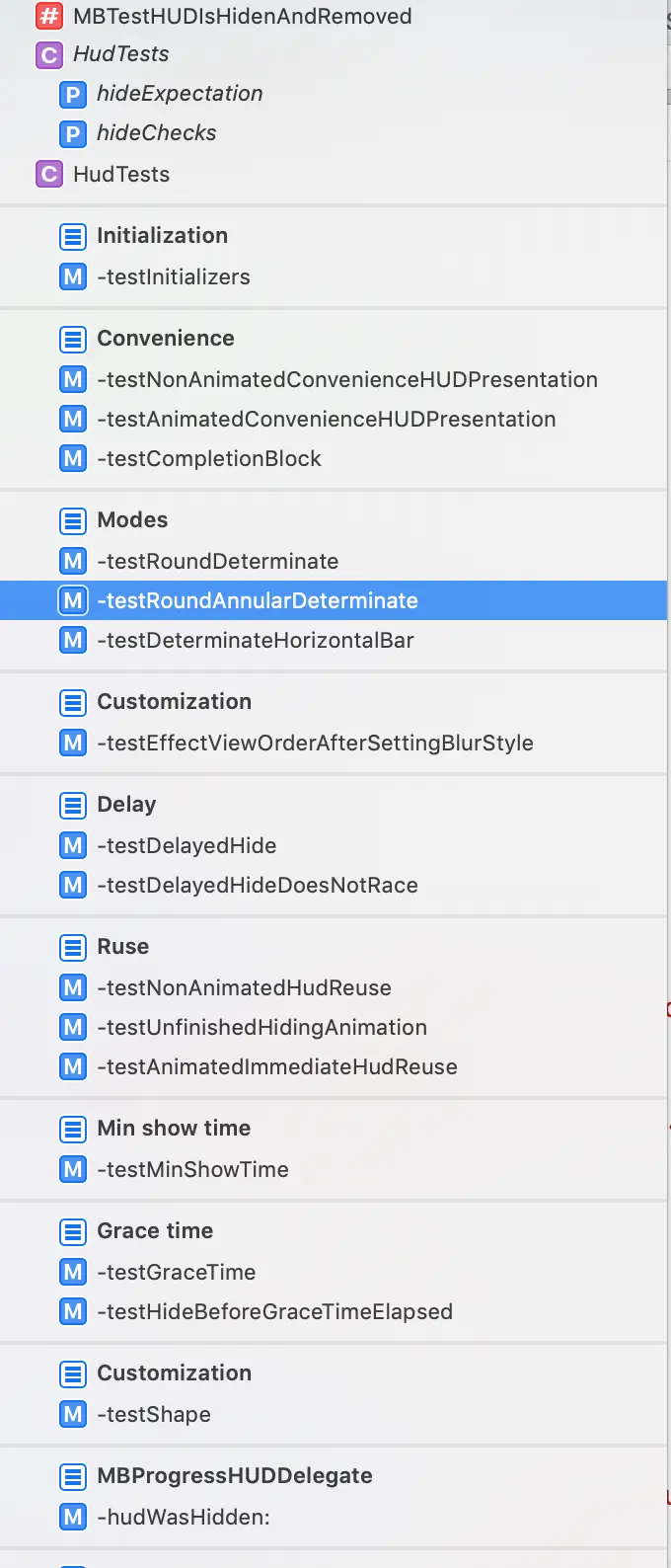Select the -testUnfinishedHidingAnimation item
This screenshot has height=1568, width=671.
pos(261,1028)
